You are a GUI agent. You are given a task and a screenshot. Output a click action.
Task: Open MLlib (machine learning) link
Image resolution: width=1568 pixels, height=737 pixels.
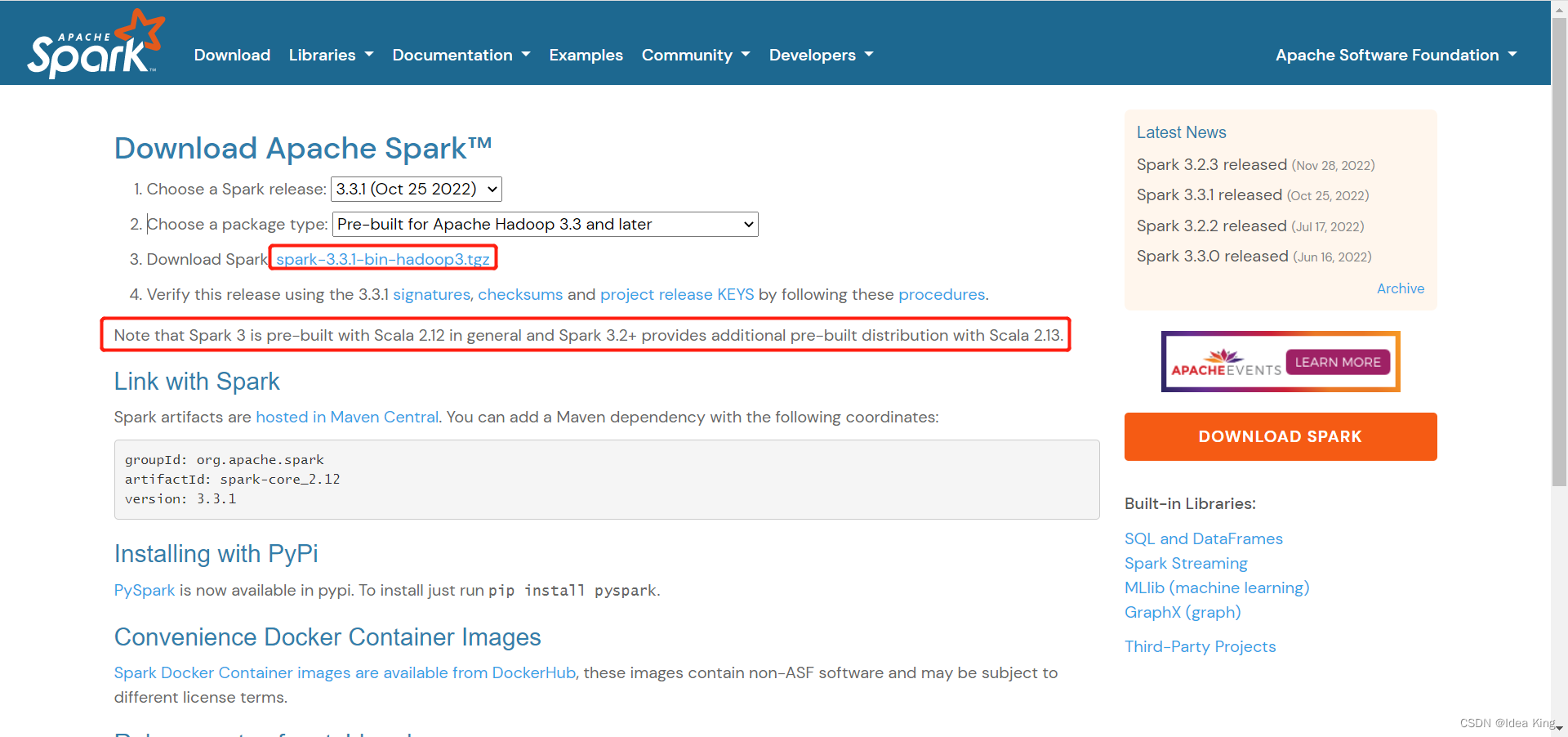point(1217,587)
